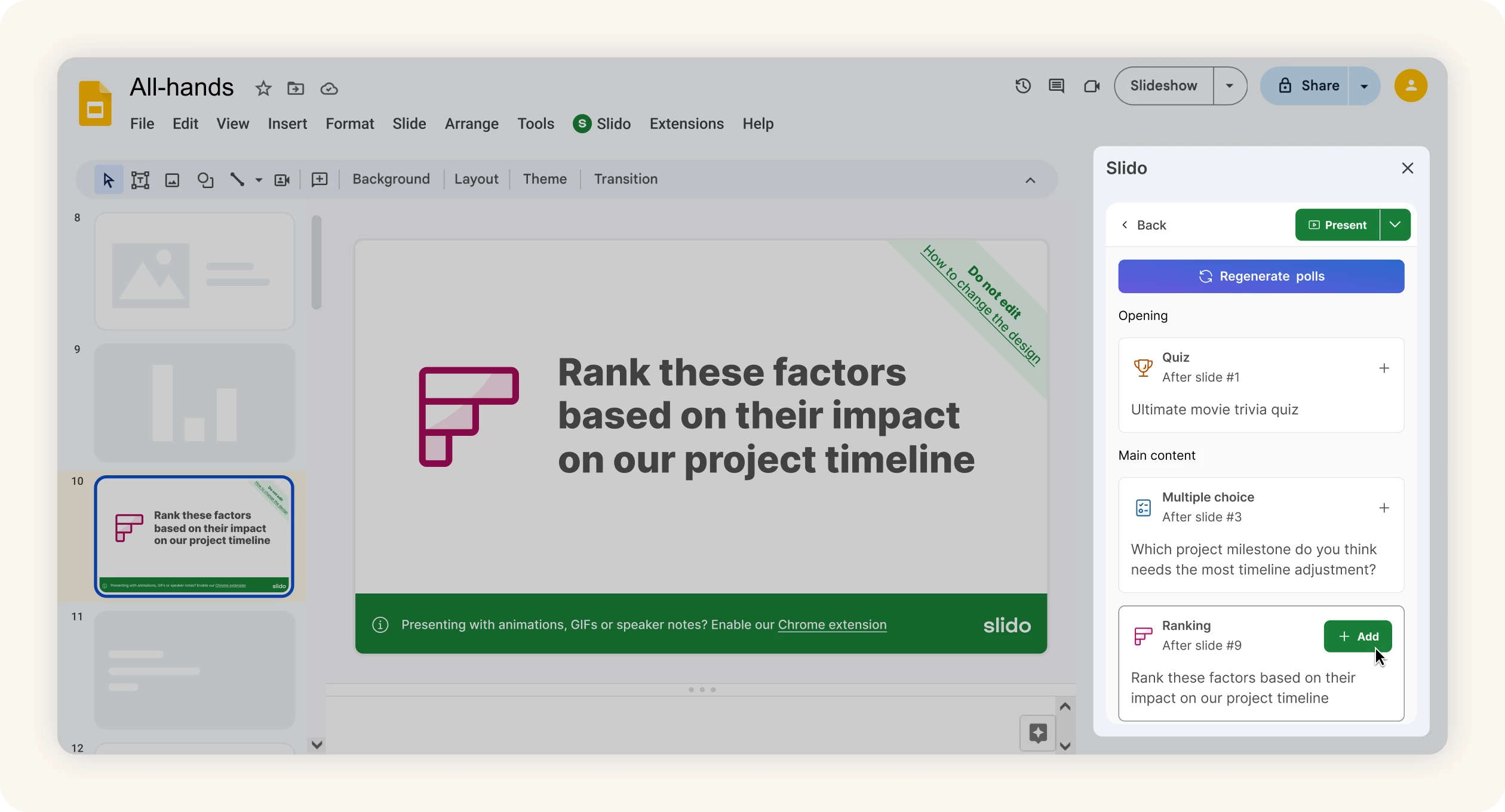The image size is (1505, 812).
Task: Select the text box tool
Action: click(x=140, y=180)
